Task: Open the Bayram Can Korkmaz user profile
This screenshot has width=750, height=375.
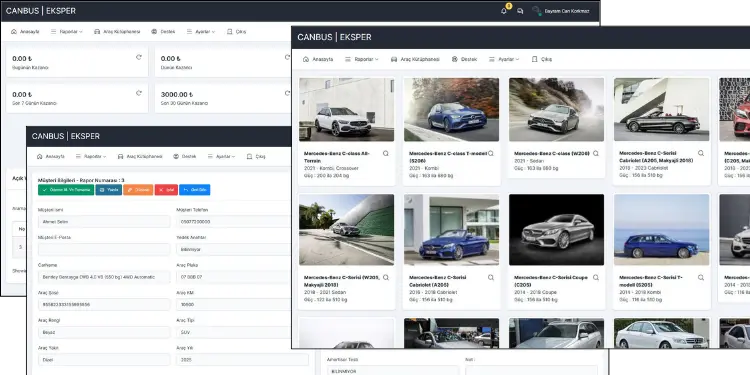Action: tap(561, 11)
